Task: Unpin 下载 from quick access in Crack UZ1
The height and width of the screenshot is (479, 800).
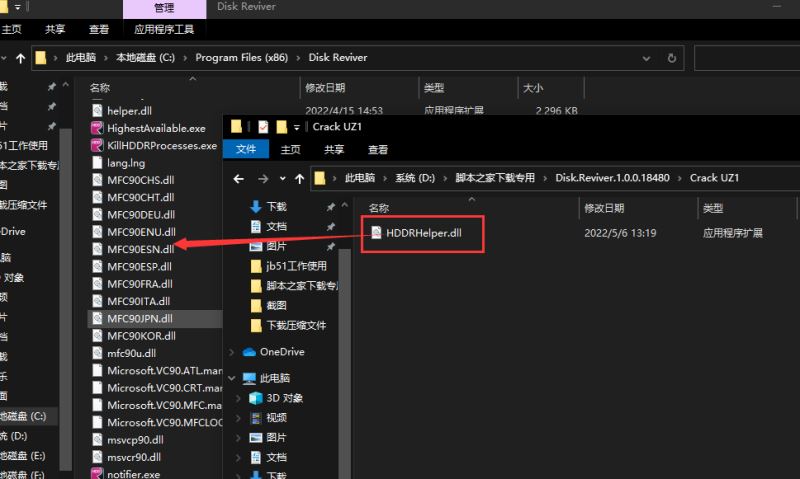Action: tap(331, 207)
